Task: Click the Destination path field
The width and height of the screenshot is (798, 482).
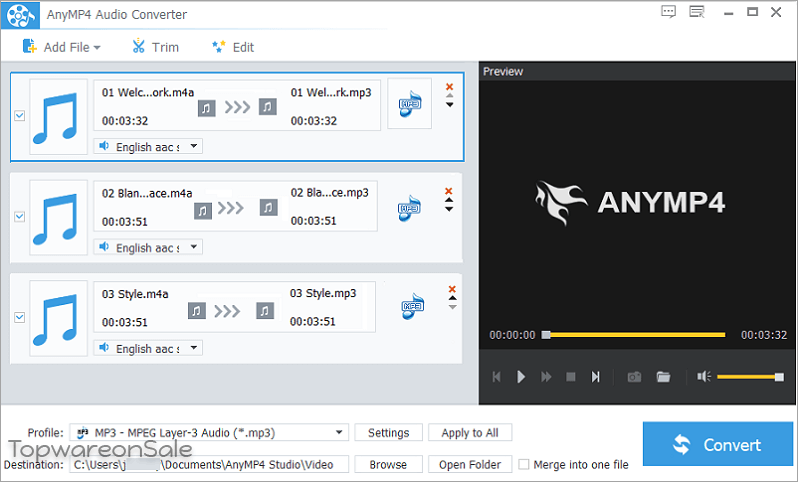Action: [x=209, y=464]
